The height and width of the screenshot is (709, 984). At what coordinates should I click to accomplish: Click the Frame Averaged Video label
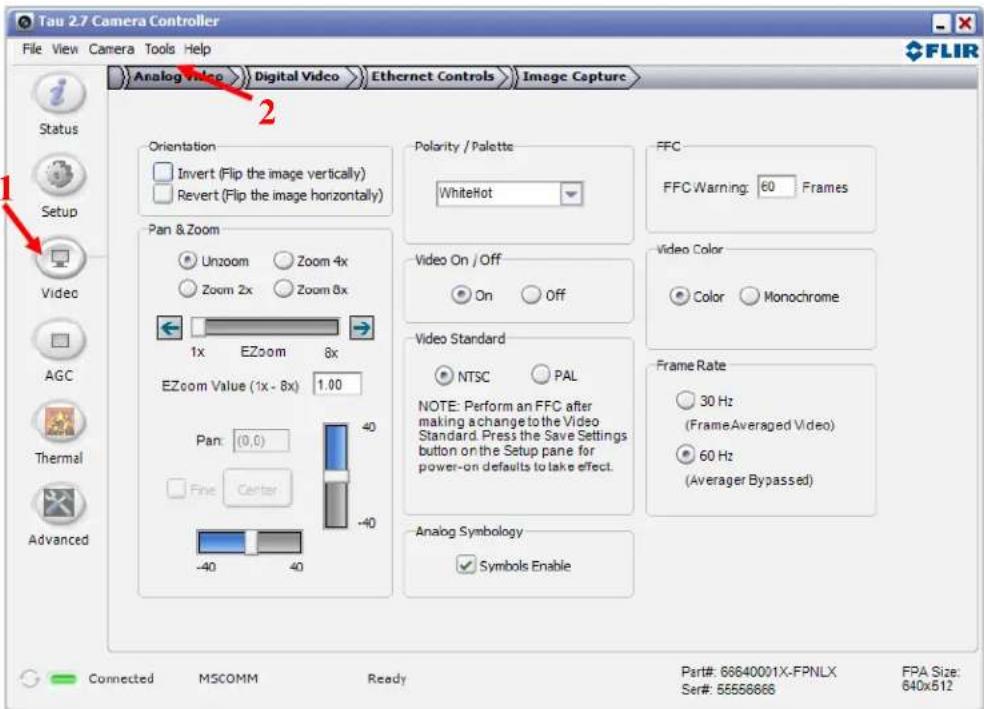click(x=759, y=425)
